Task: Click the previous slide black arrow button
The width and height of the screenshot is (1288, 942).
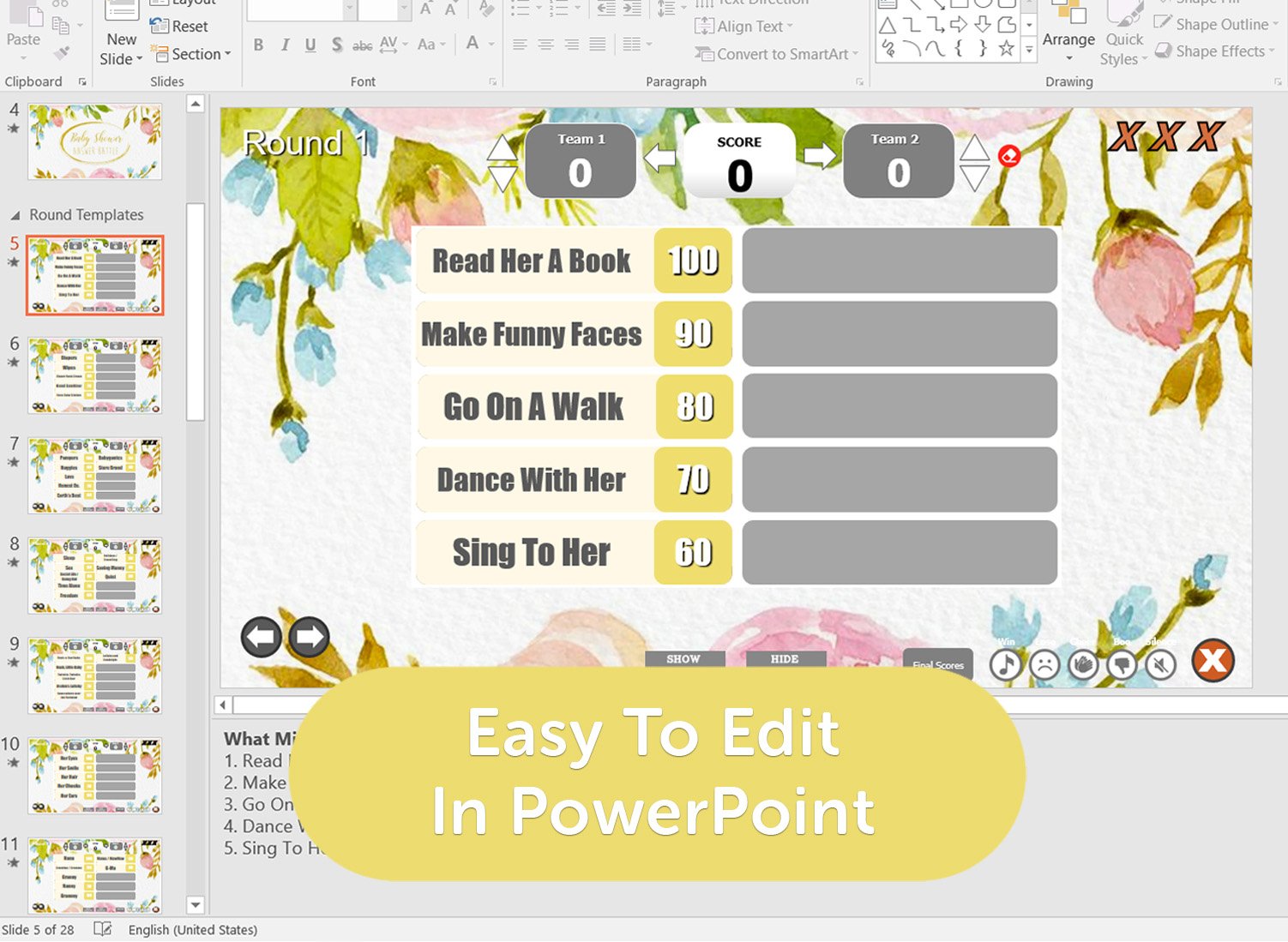Action: 262,638
